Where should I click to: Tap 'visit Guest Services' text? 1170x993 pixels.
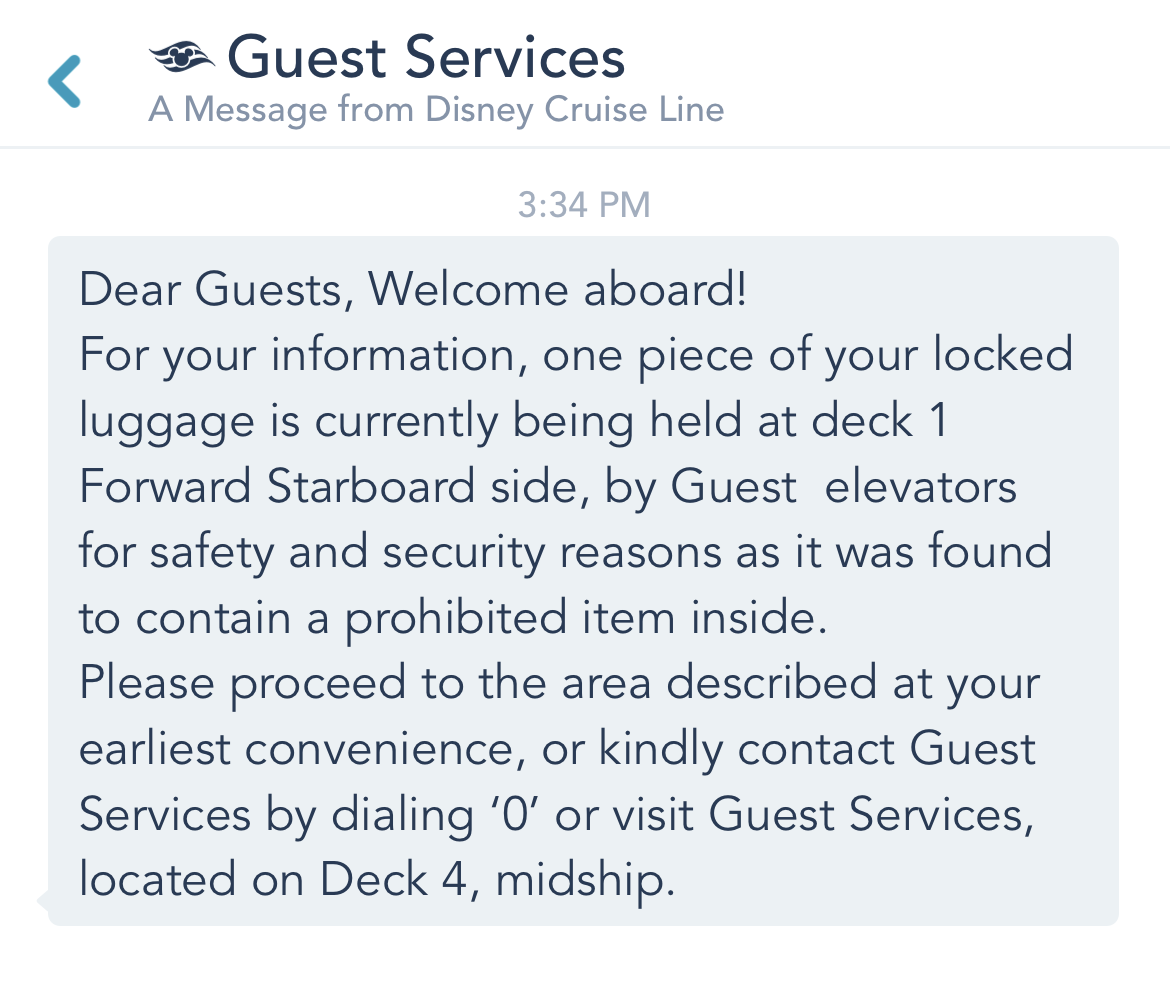[x=823, y=815]
